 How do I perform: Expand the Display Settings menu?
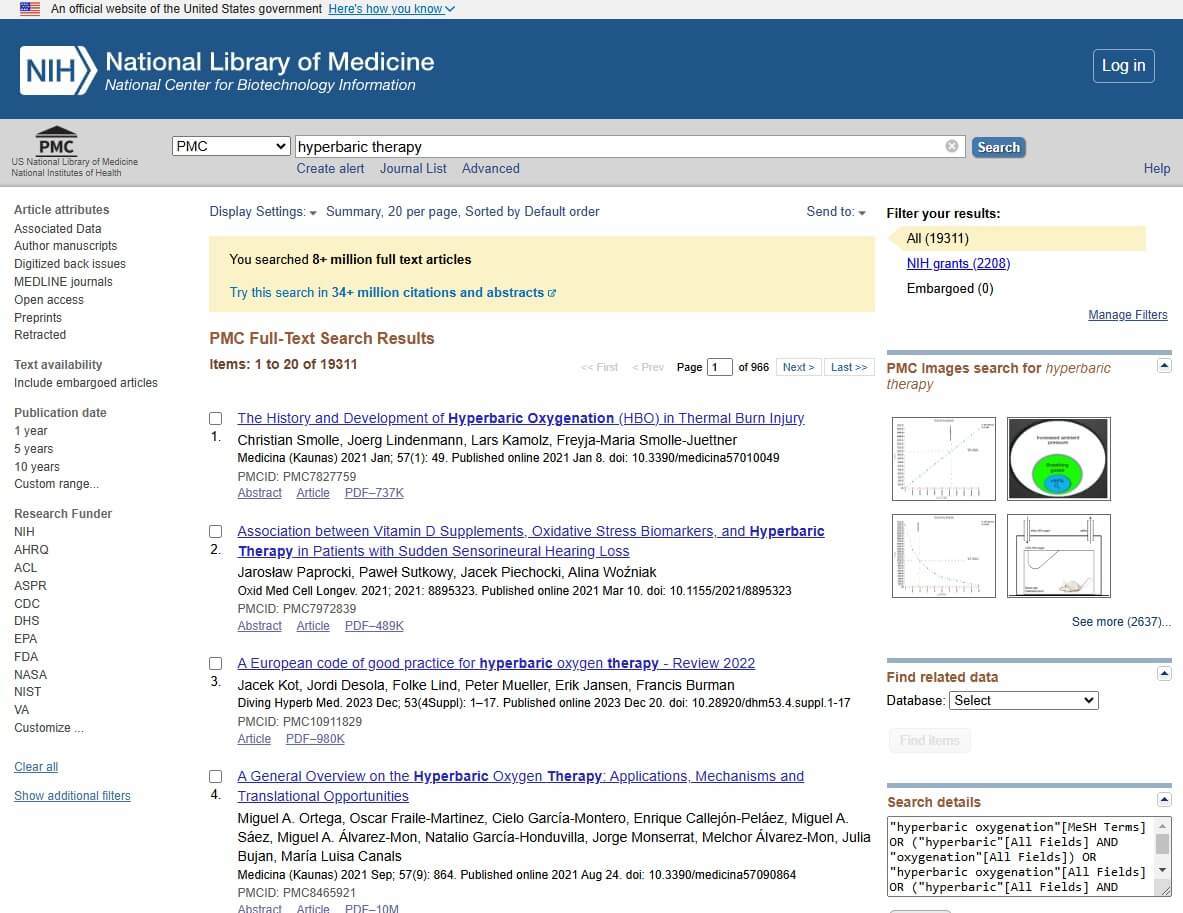point(262,212)
